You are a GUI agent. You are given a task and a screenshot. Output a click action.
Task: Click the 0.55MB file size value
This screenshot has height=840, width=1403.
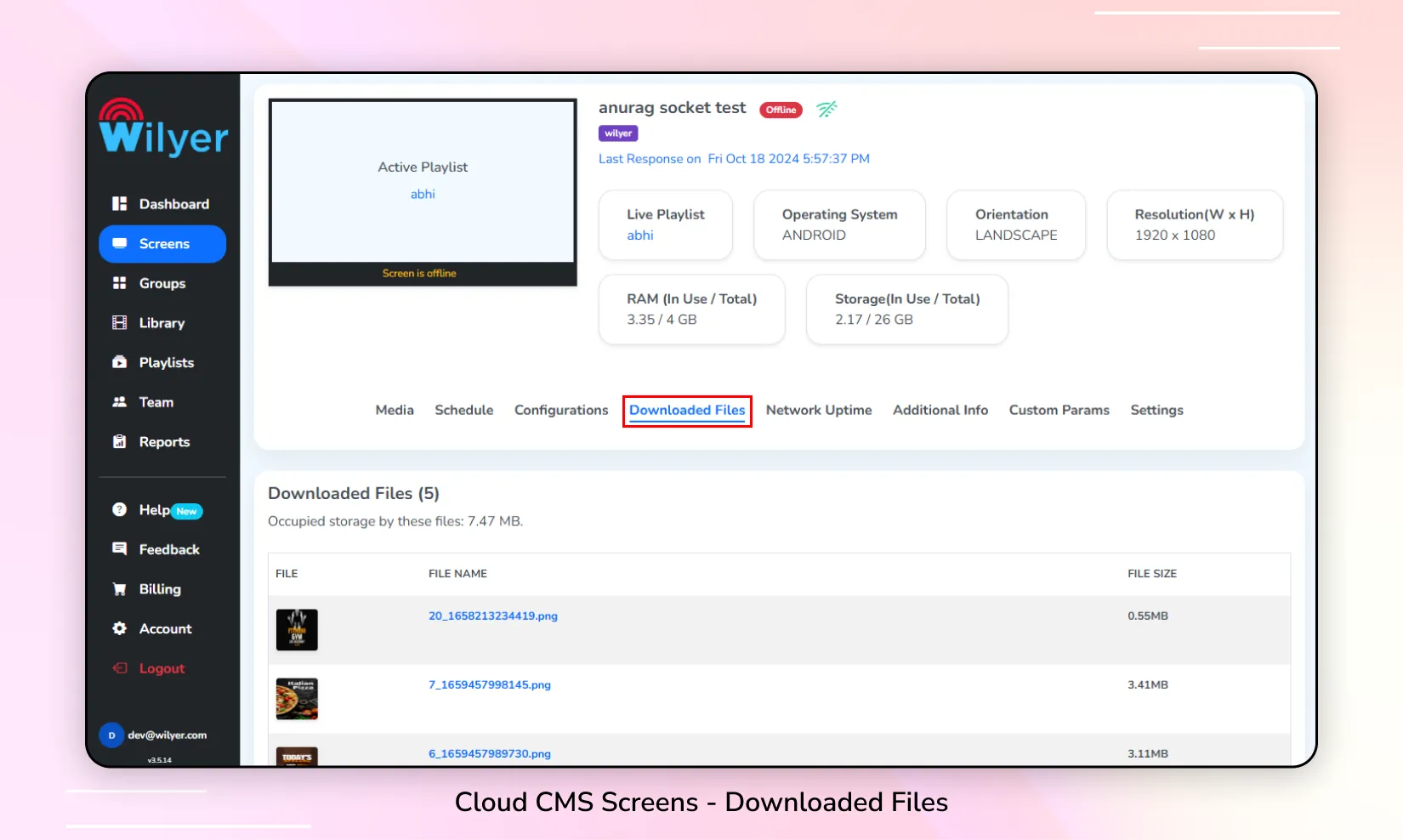tap(1148, 616)
